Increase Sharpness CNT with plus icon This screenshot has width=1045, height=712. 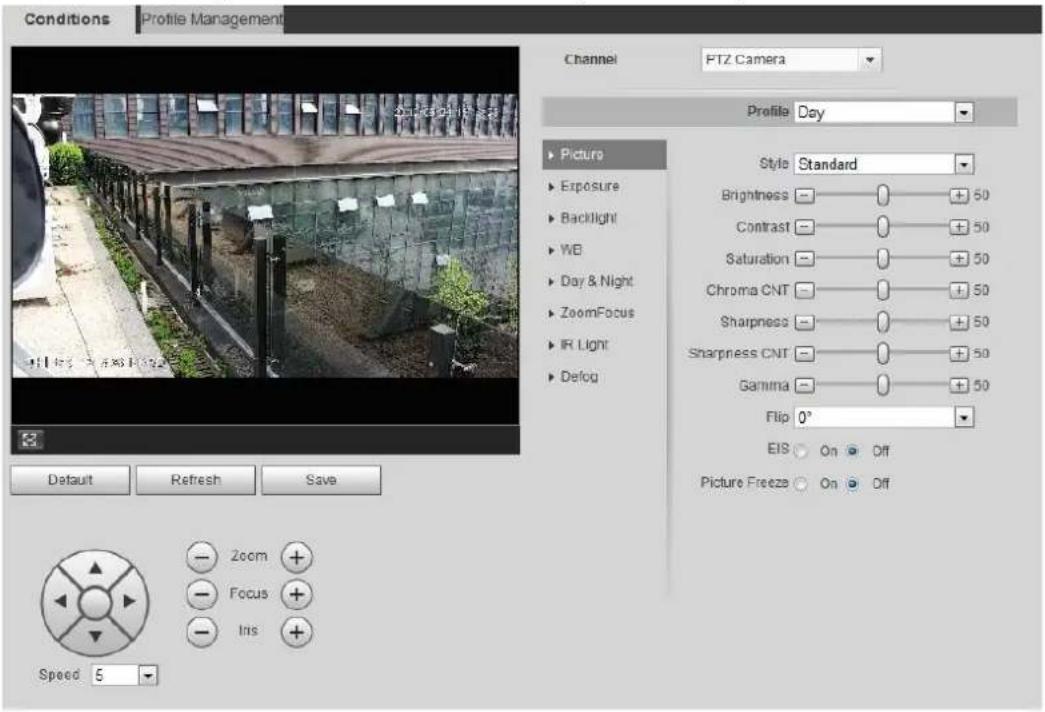(959, 353)
